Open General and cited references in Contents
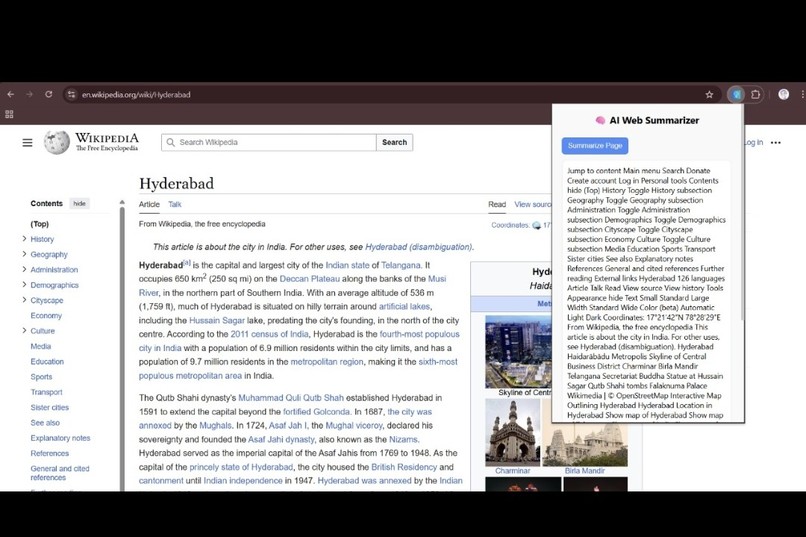 (x=60, y=473)
